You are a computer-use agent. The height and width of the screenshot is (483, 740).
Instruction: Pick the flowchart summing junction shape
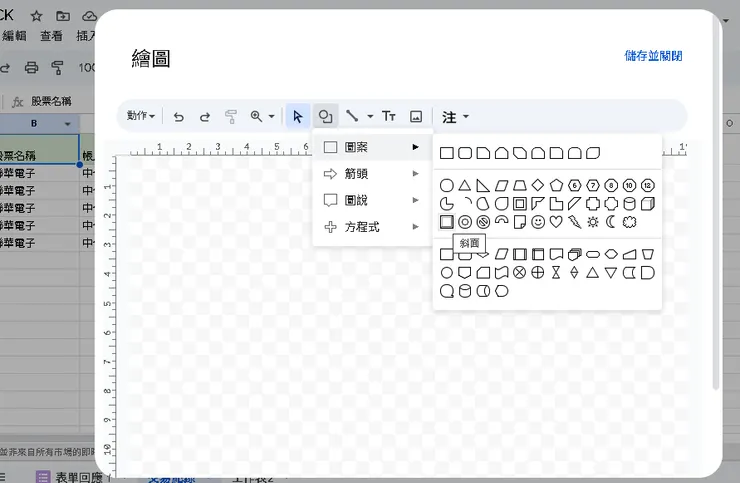(x=520, y=272)
